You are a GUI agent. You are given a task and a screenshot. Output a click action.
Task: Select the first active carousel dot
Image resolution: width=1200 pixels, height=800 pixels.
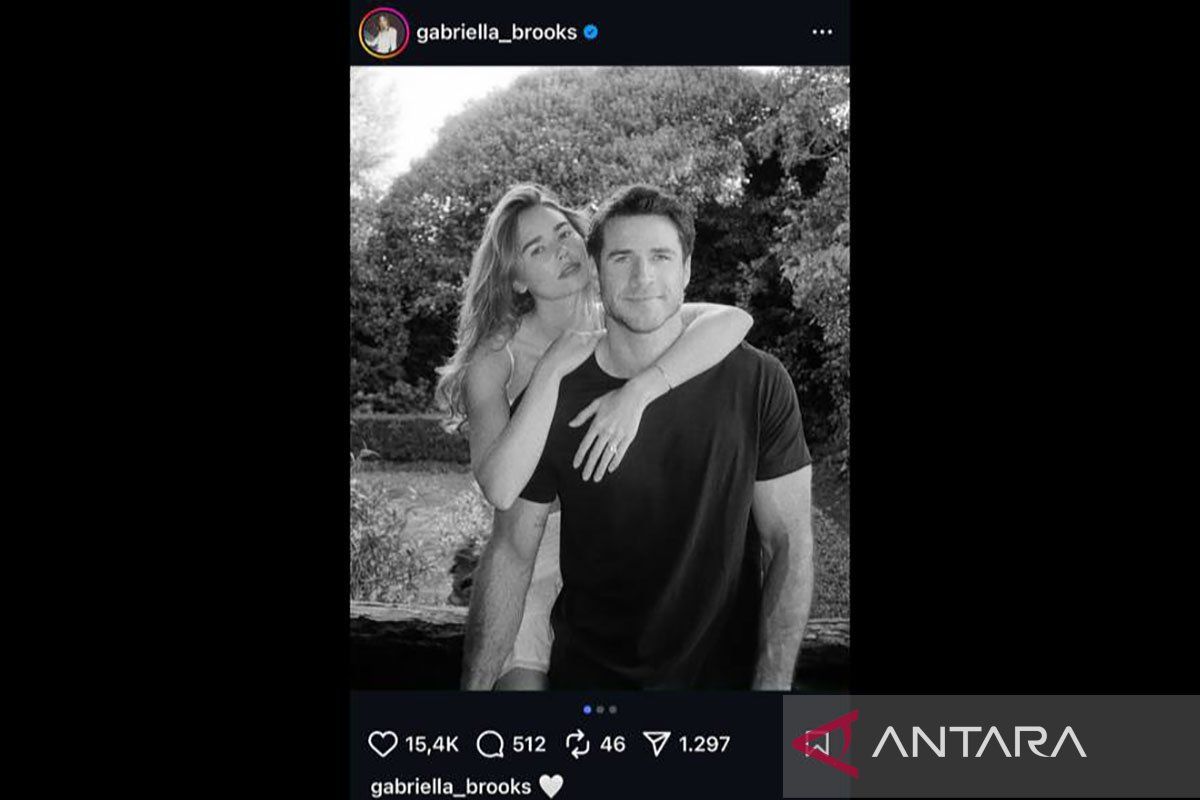588,710
